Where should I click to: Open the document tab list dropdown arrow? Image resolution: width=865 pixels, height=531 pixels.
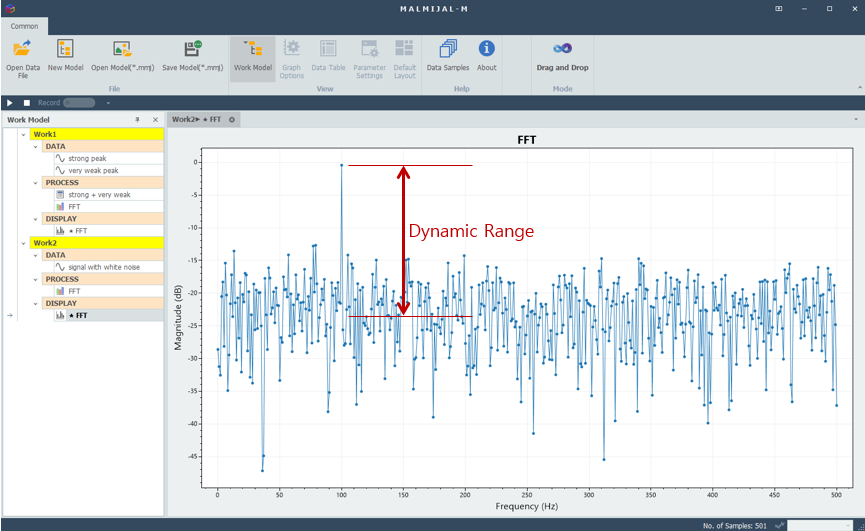coord(856,119)
